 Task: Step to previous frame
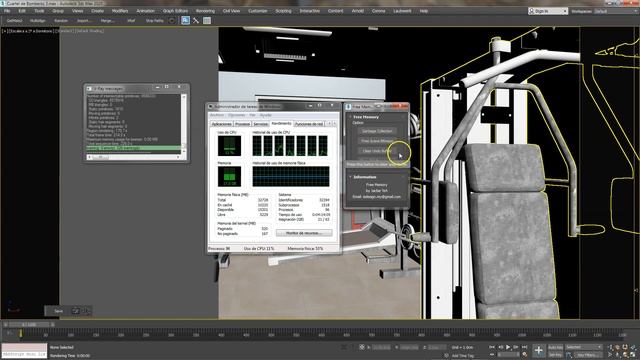[x=500, y=347]
